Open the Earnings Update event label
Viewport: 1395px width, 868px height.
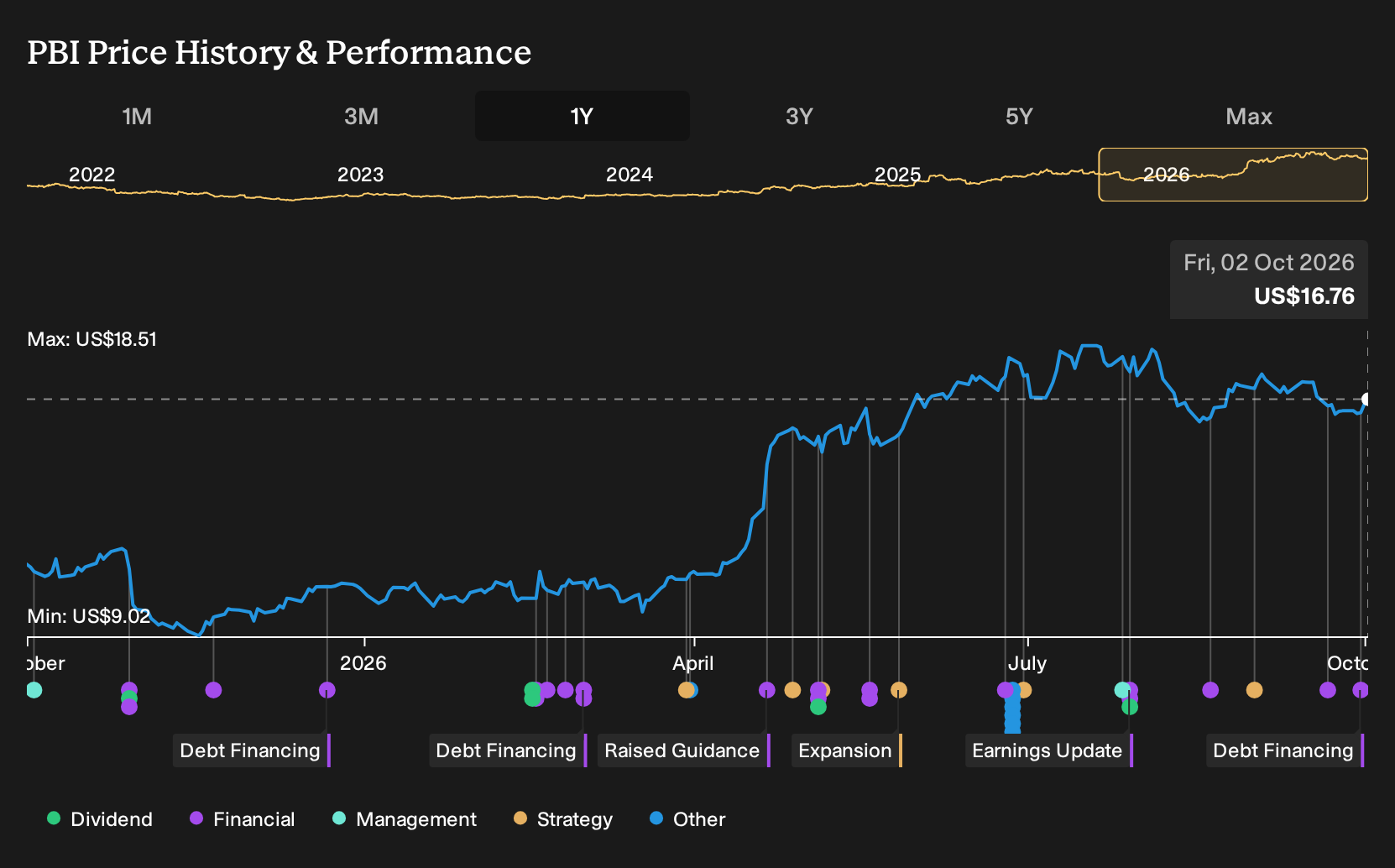coord(1049,750)
